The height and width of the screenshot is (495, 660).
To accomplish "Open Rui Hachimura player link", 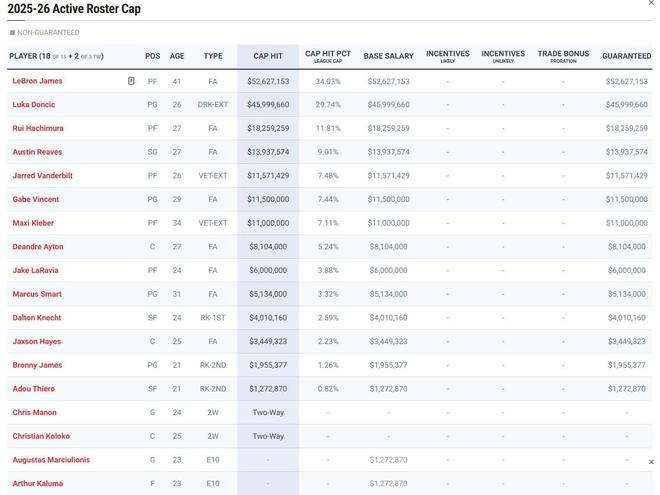I will tap(38, 128).
